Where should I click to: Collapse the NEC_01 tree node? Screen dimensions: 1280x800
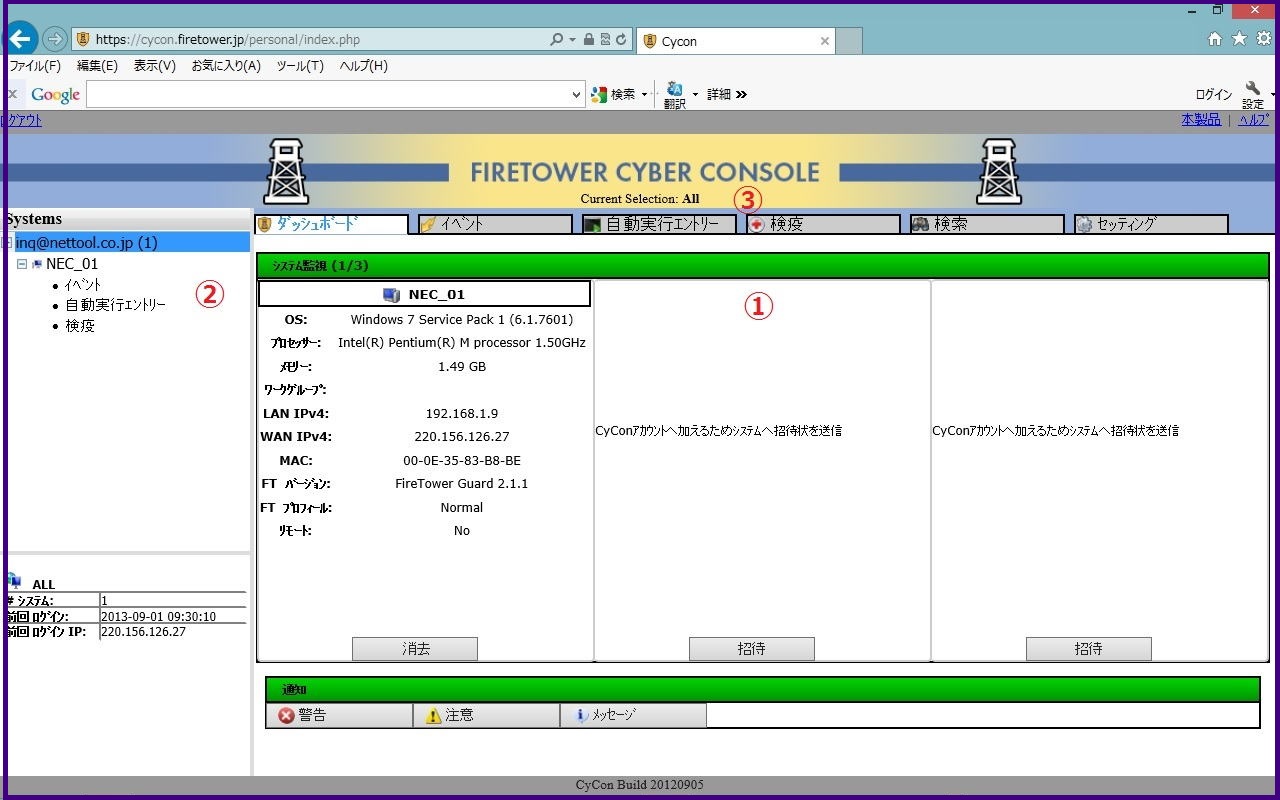(x=22, y=264)
